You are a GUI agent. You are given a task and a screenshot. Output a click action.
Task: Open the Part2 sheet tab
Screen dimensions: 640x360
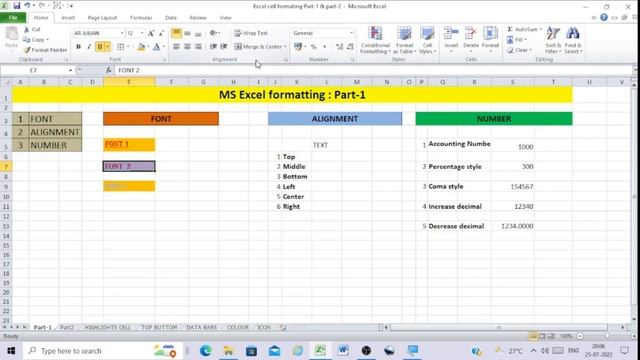click(x=67, y=327)
